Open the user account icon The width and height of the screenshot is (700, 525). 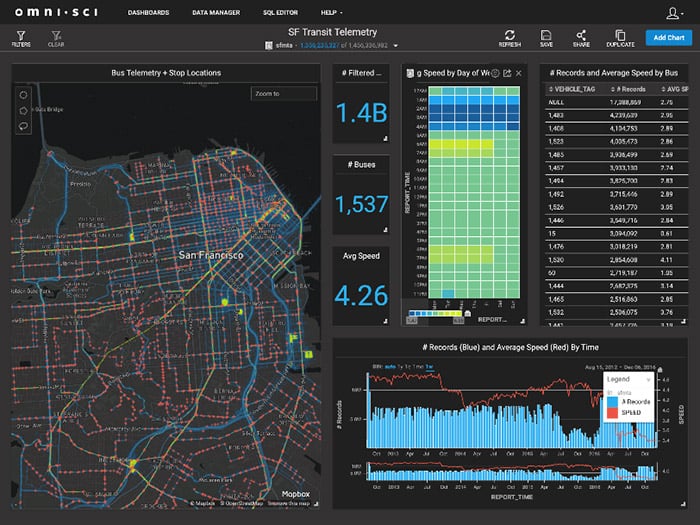675,13
